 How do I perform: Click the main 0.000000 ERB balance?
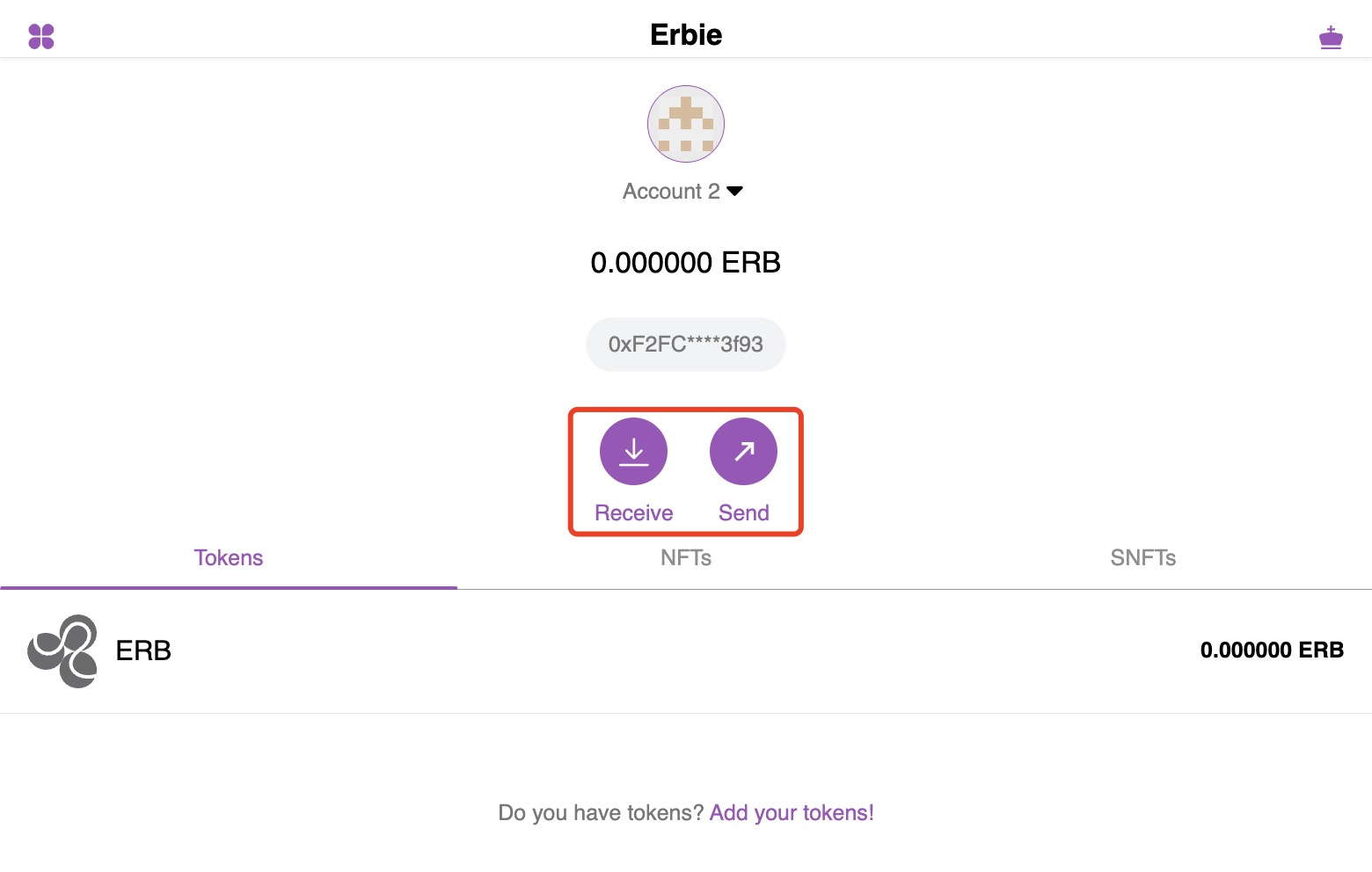pyautogui.click(x=686, y=262)
